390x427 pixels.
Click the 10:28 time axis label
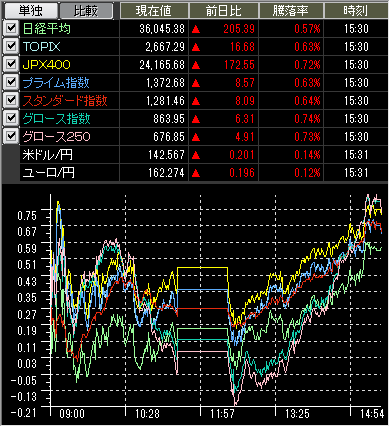(x=148, y=414)
